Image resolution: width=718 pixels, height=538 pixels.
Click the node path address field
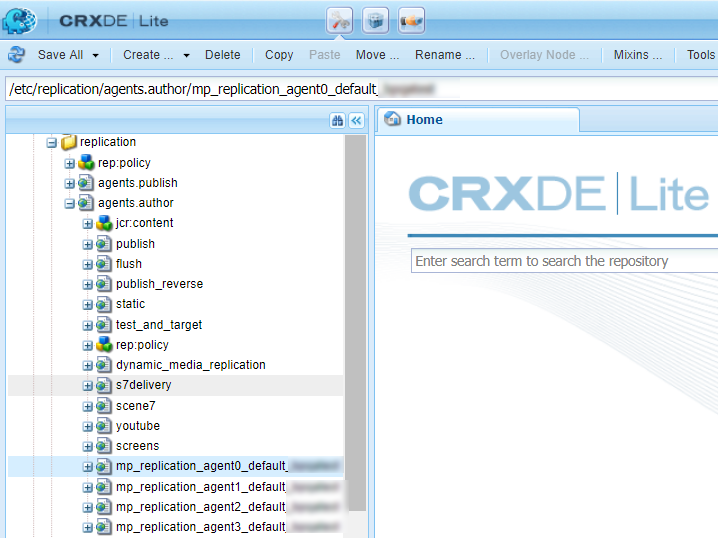pos(361,88)
